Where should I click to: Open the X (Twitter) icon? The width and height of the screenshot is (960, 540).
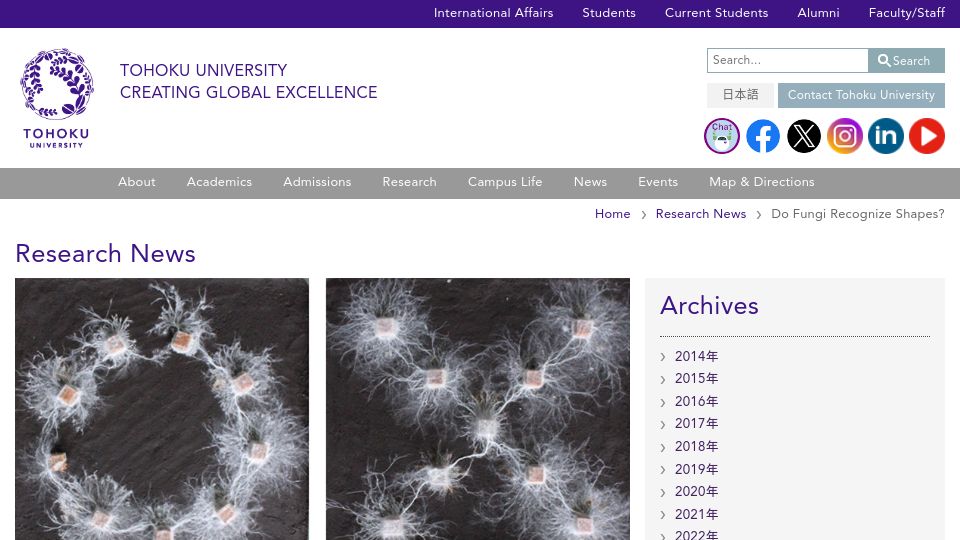tap(804, 136)
